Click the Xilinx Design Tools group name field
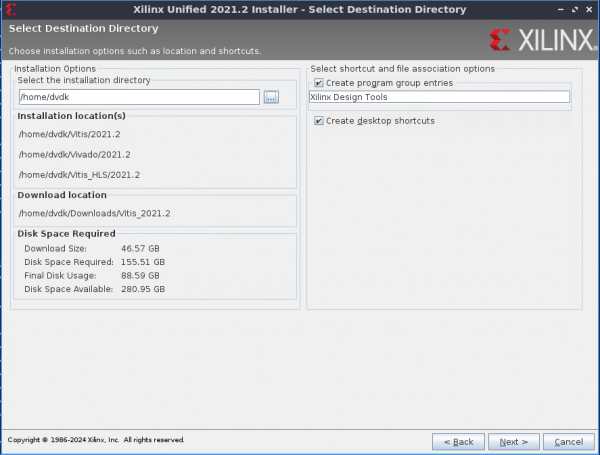The width and height of the screenshot is (600, 455). pos(438,97)
